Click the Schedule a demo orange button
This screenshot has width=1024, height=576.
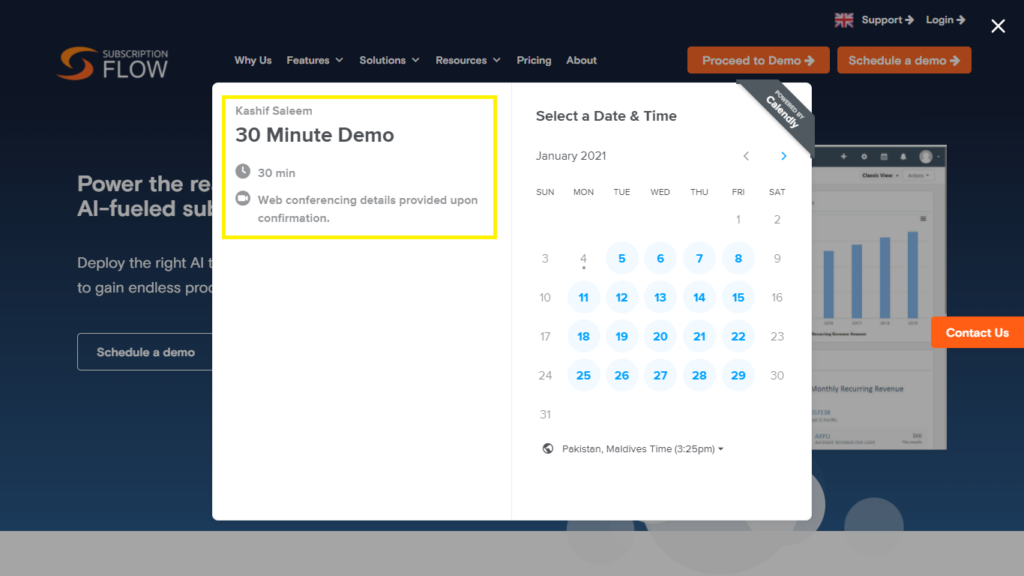[x=904, y=60]
